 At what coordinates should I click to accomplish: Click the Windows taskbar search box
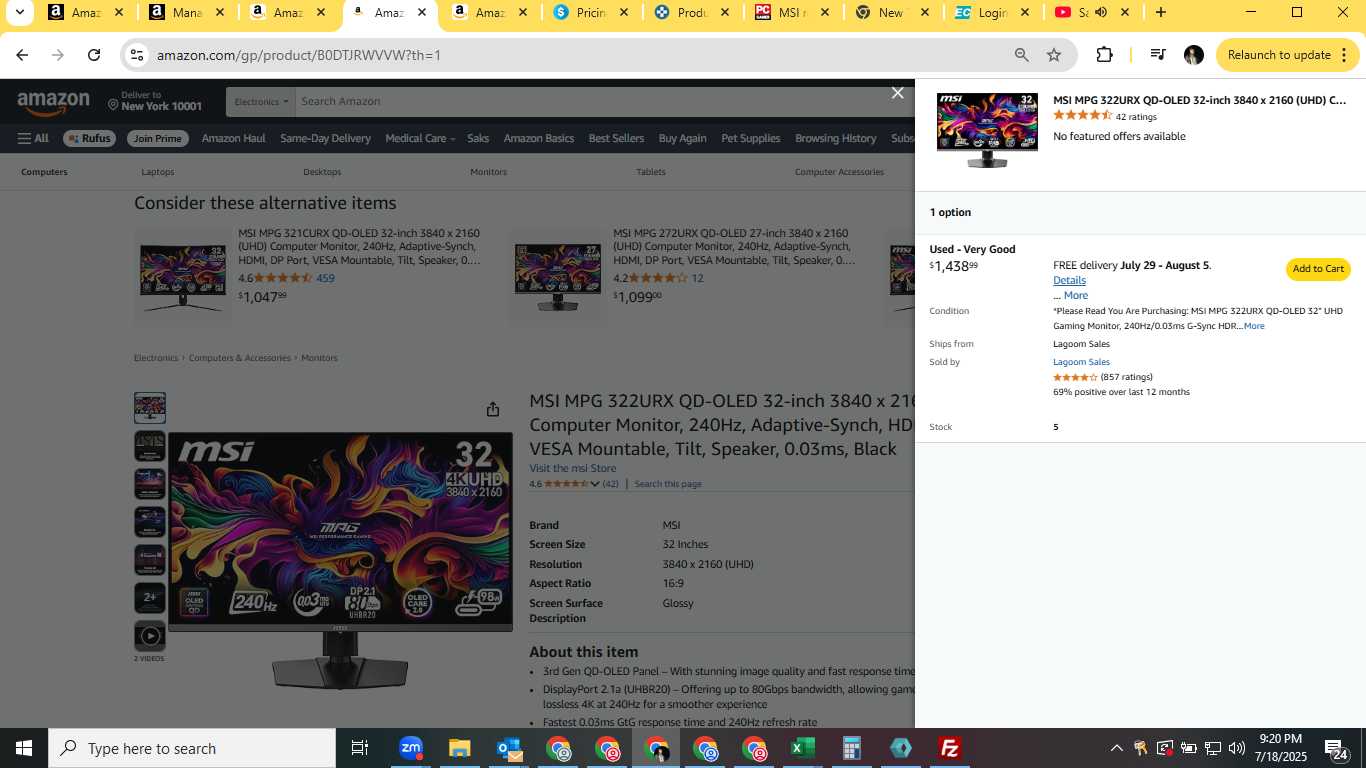coord(192,748)
